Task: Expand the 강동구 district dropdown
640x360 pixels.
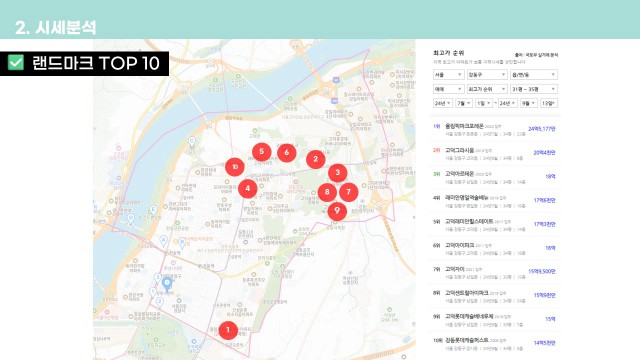Action: click(487, 75)
